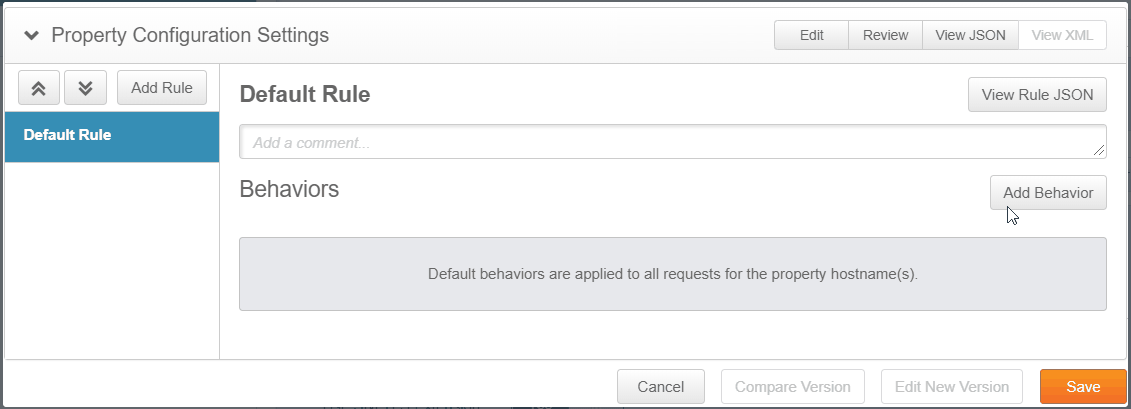Select the View JSON tab
The height and width of the screenshot is (409, 1131).
pyautogui.click(x=969, y=35)
